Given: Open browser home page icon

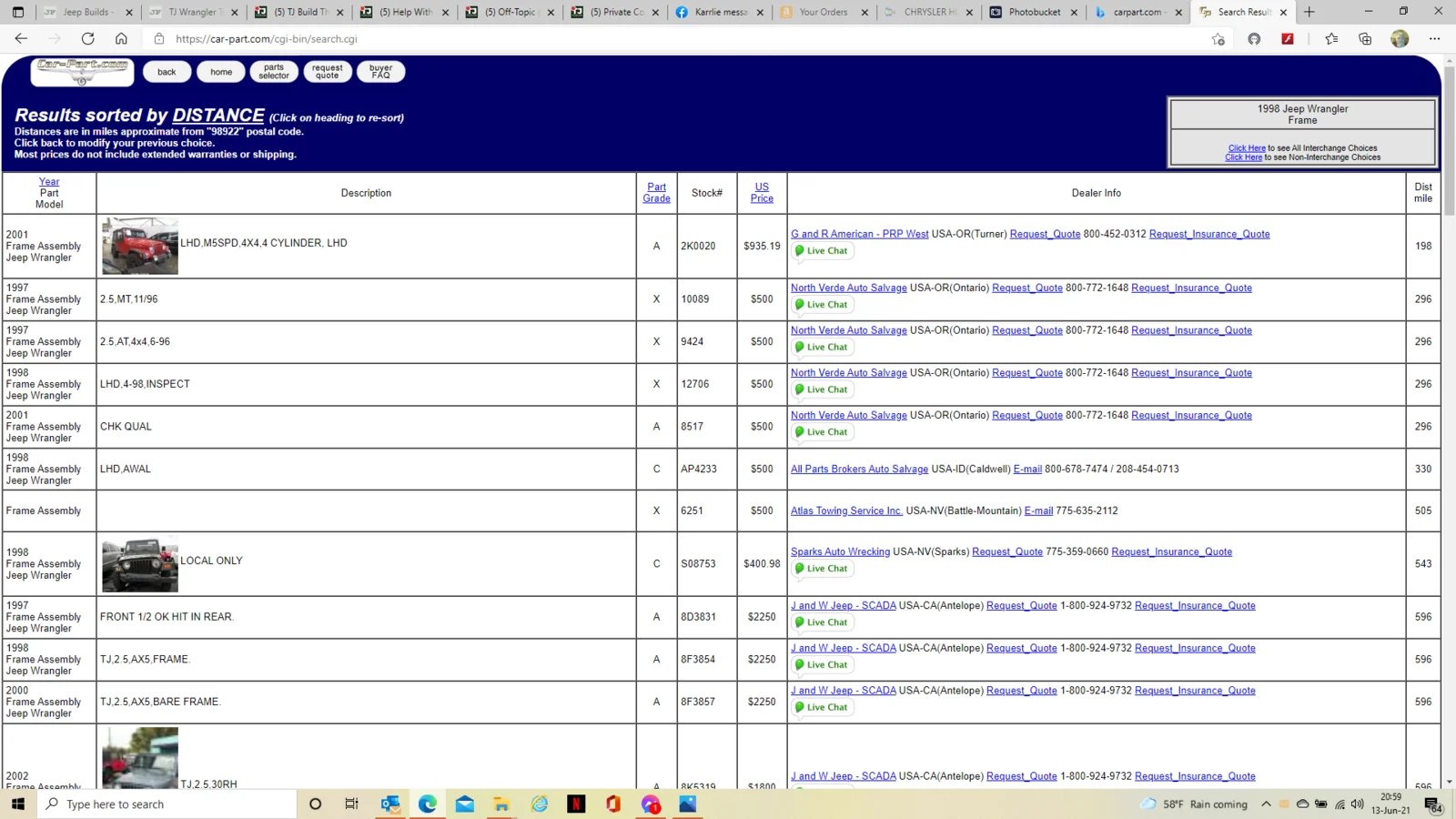Looking at the screenshot, I should (121, 39).
